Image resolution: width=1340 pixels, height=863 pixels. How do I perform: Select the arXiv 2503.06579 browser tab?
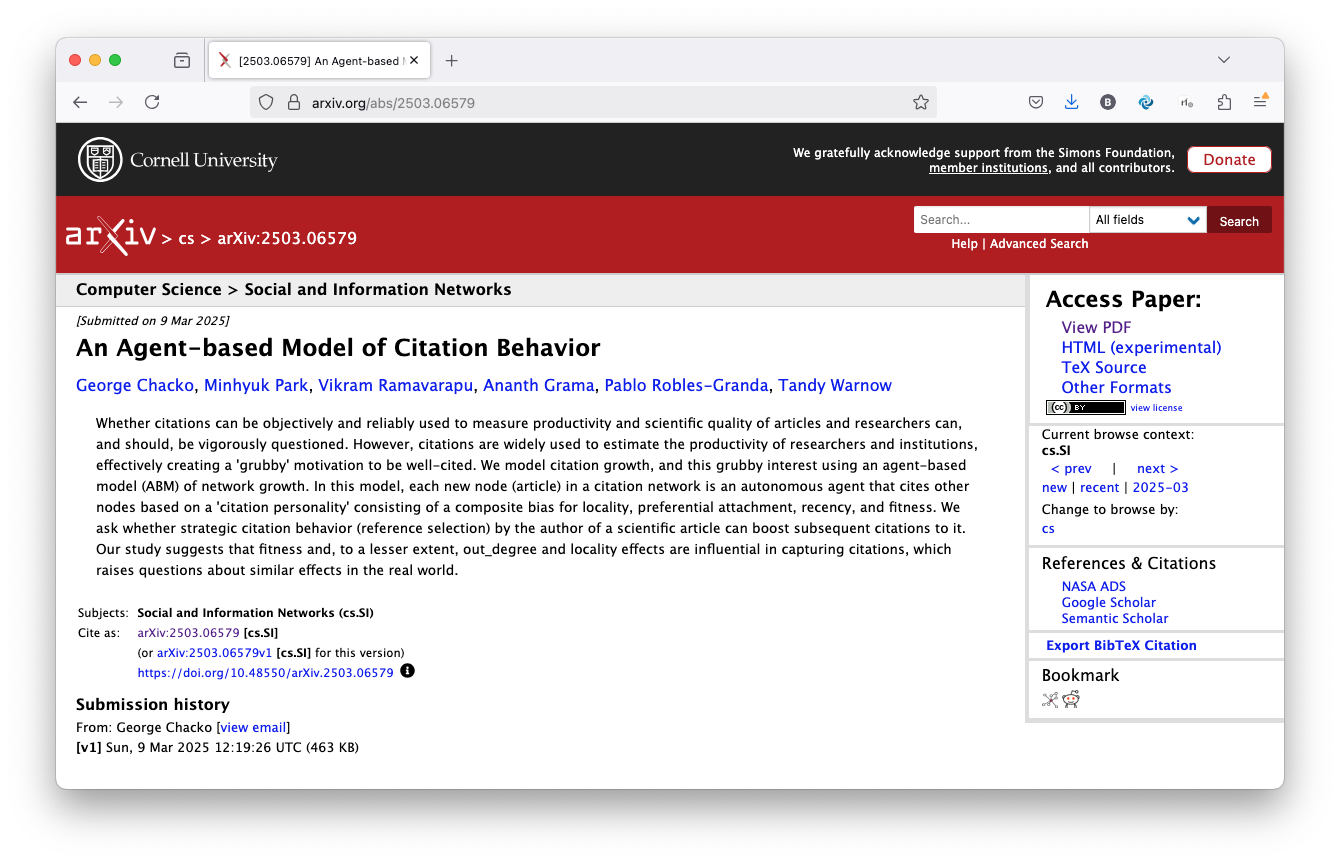pyautogui.click(x=319, y=61)
